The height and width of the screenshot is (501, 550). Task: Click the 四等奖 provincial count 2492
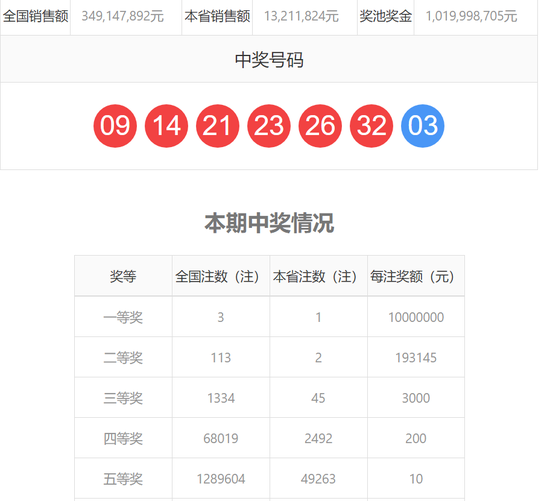coord(318,439)
